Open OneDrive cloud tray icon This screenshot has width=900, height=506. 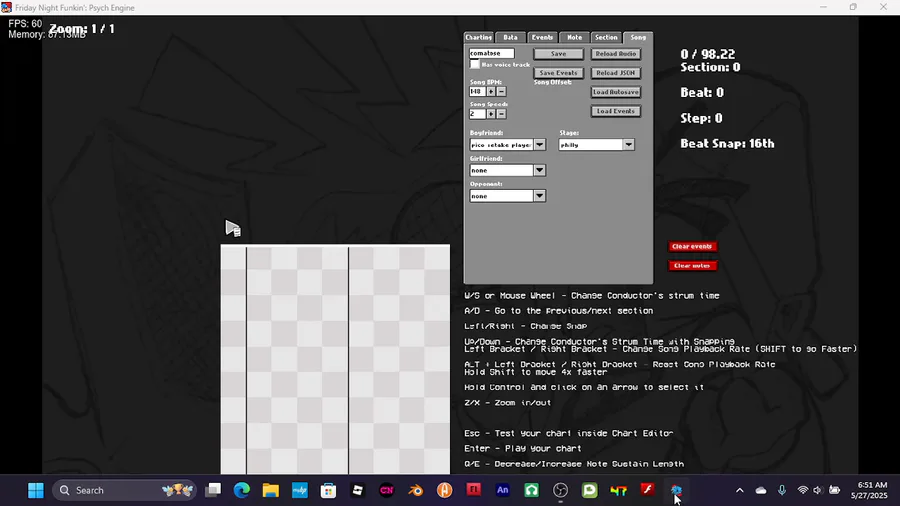(761, 491)
